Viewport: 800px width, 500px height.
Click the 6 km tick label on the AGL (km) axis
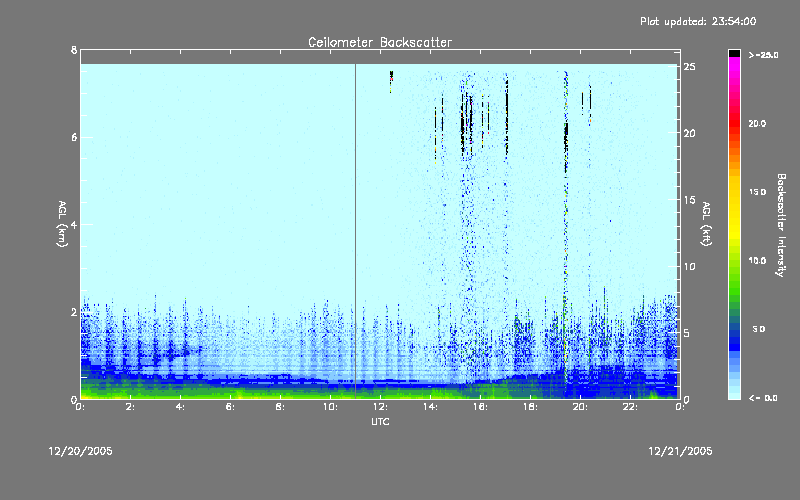74,137
